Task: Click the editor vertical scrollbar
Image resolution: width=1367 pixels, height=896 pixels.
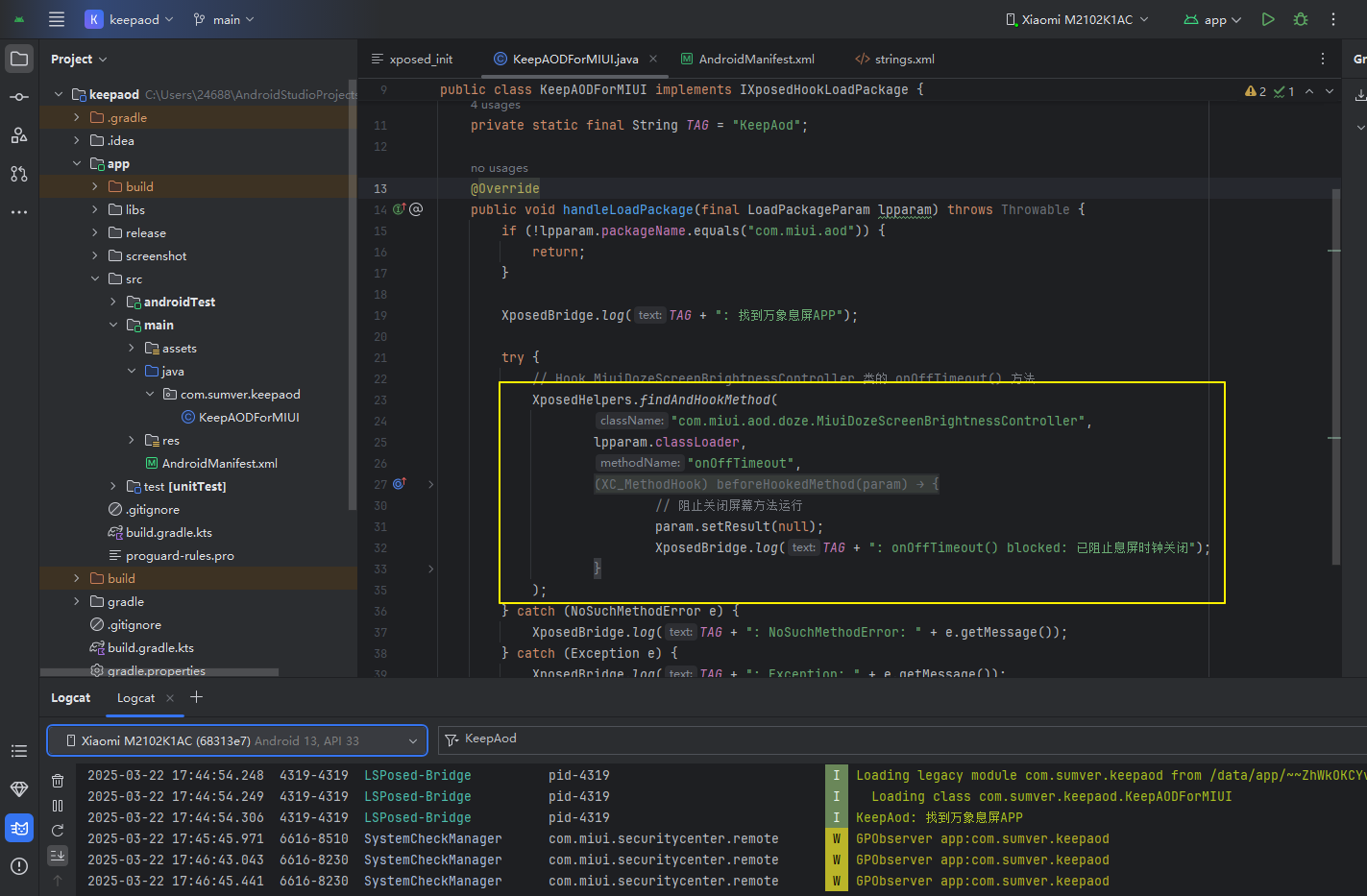Action: click(1335, 375)
